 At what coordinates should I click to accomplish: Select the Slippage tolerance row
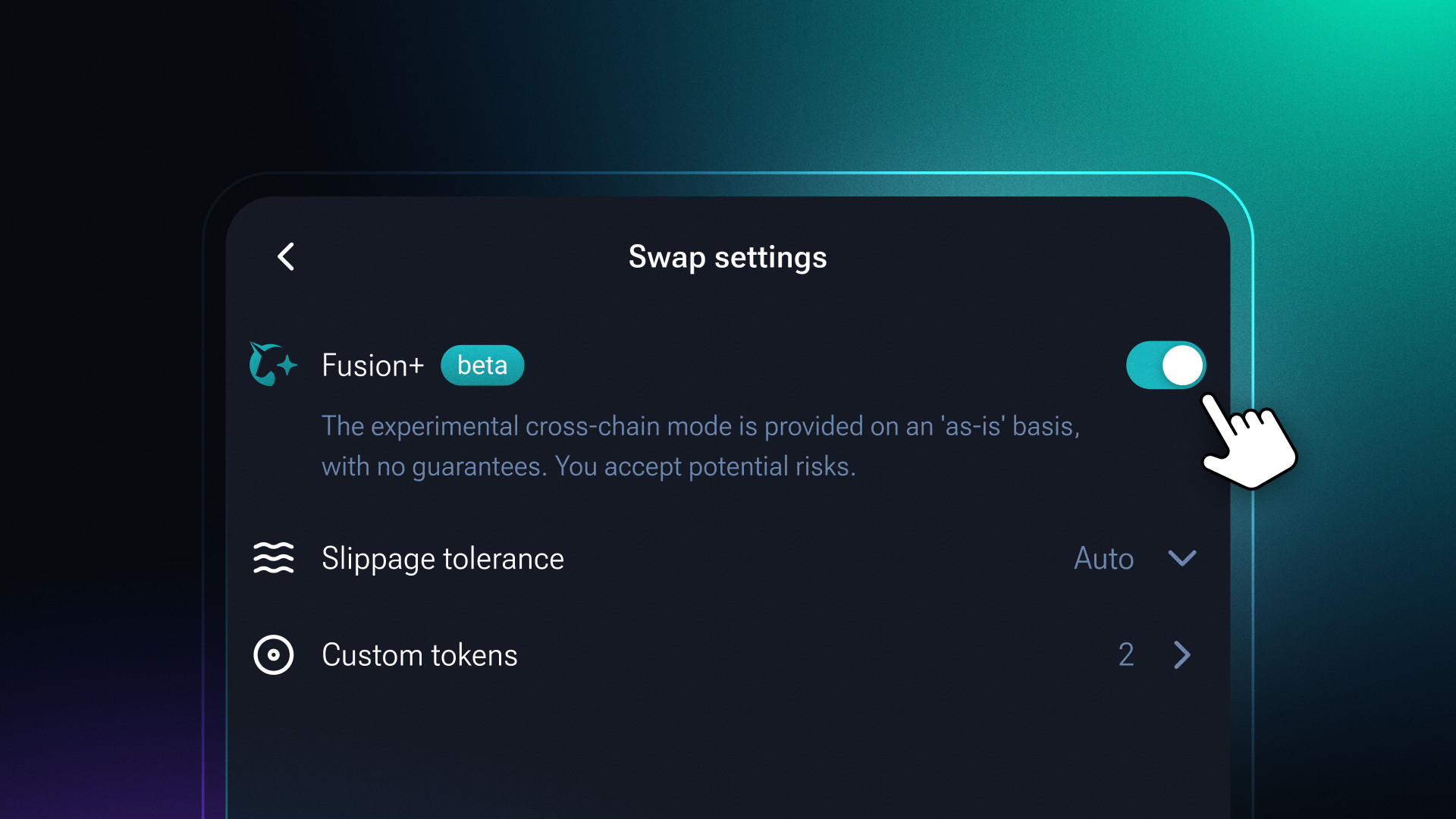tap(443, 558)
